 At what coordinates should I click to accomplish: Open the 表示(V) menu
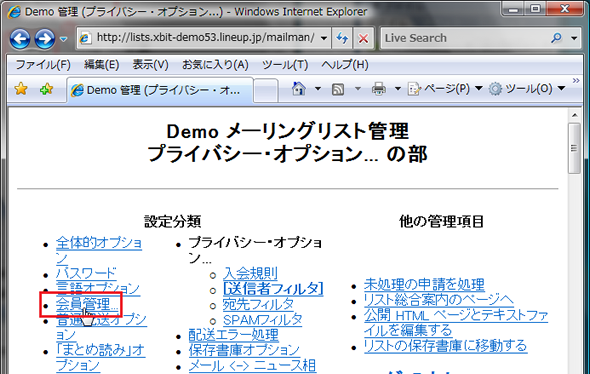(x=150, y=65)
